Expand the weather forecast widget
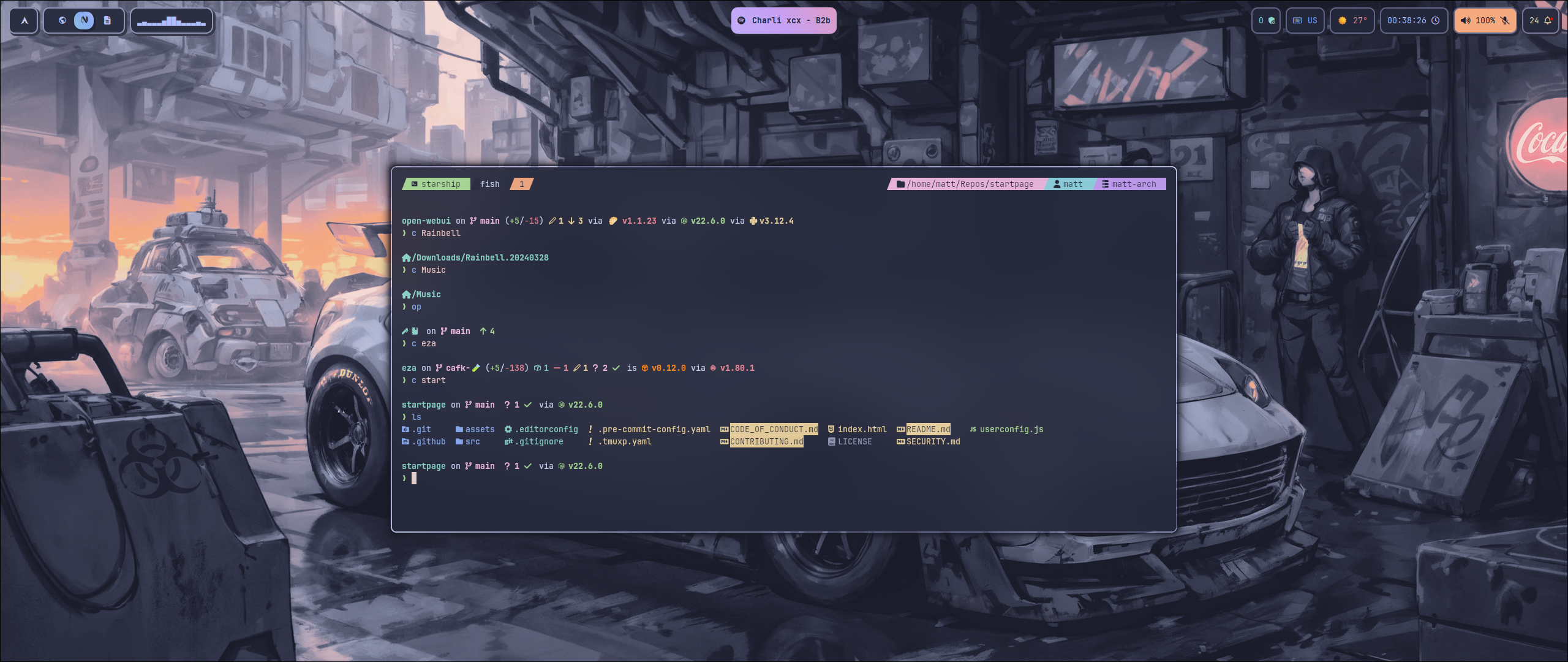The width and height of the screenshot is (1568, 662). (x=1352, y=20)
